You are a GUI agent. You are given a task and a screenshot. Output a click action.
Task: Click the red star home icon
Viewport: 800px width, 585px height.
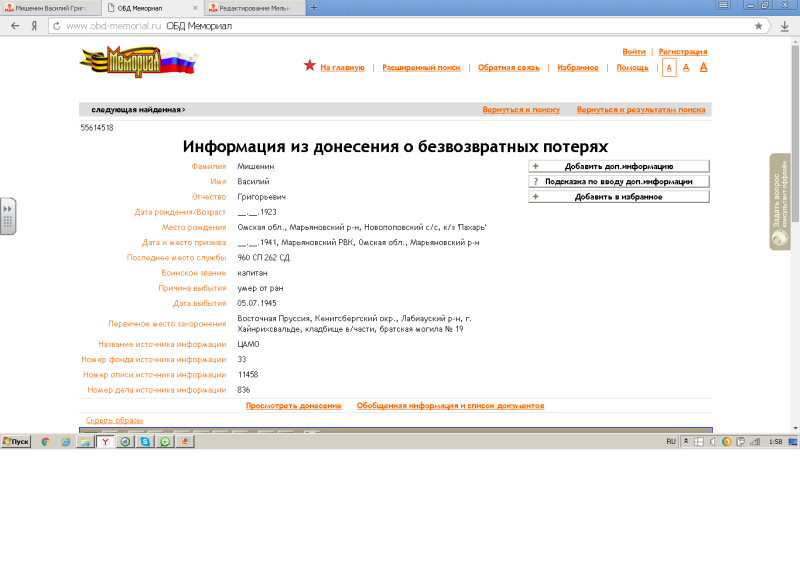point(310,66)
